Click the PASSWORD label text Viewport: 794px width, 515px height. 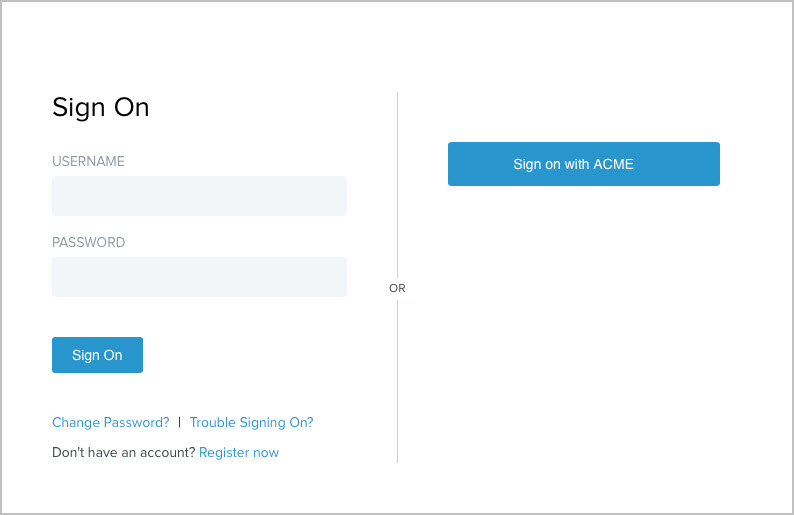88,242
